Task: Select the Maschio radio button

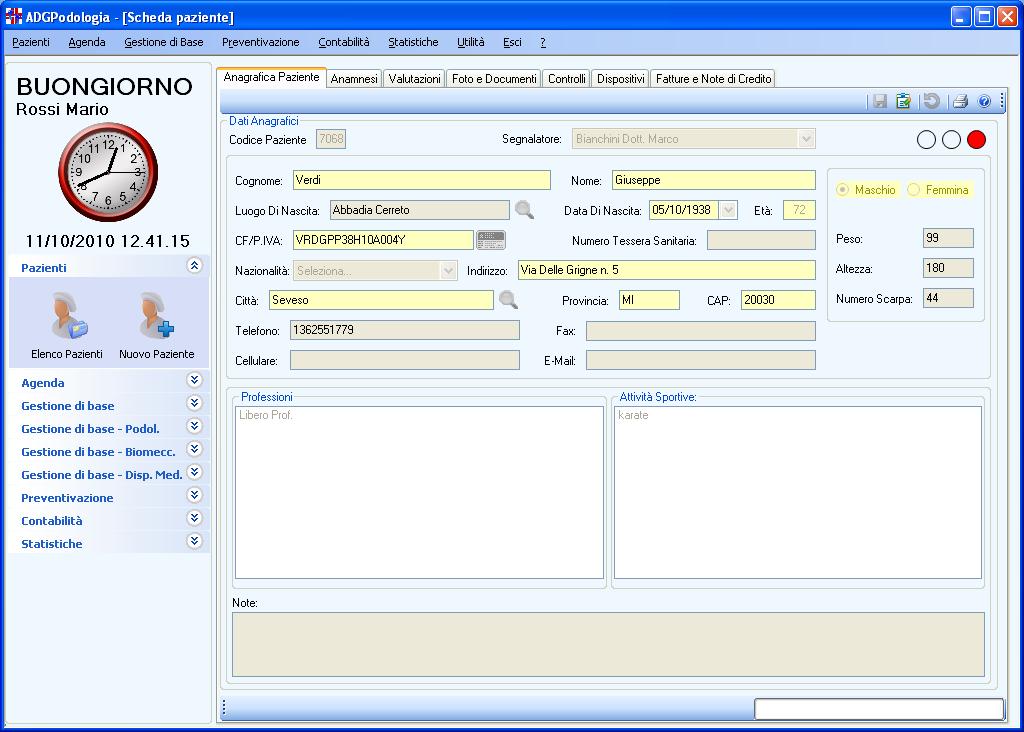Action: pyautogui.click(x=843, y=190)
